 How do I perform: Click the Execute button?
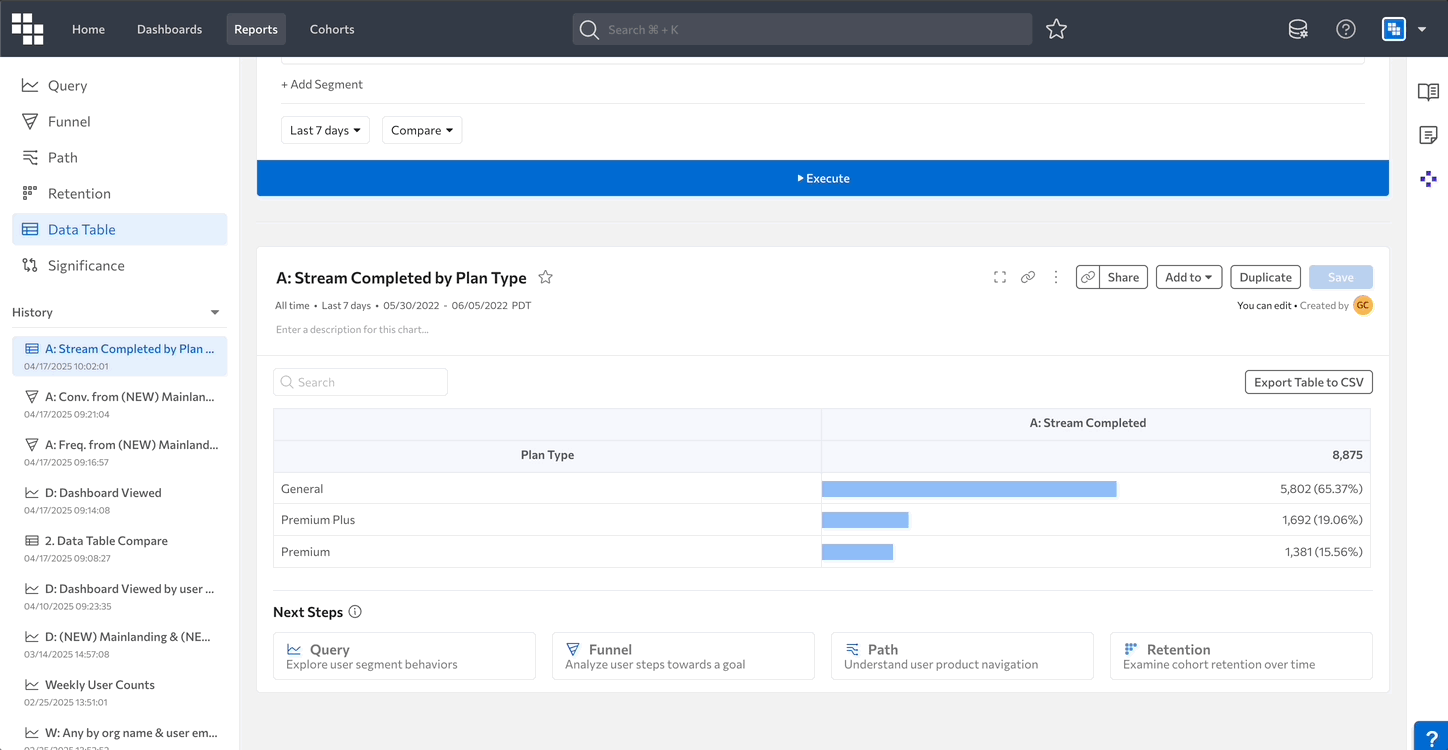822,178
